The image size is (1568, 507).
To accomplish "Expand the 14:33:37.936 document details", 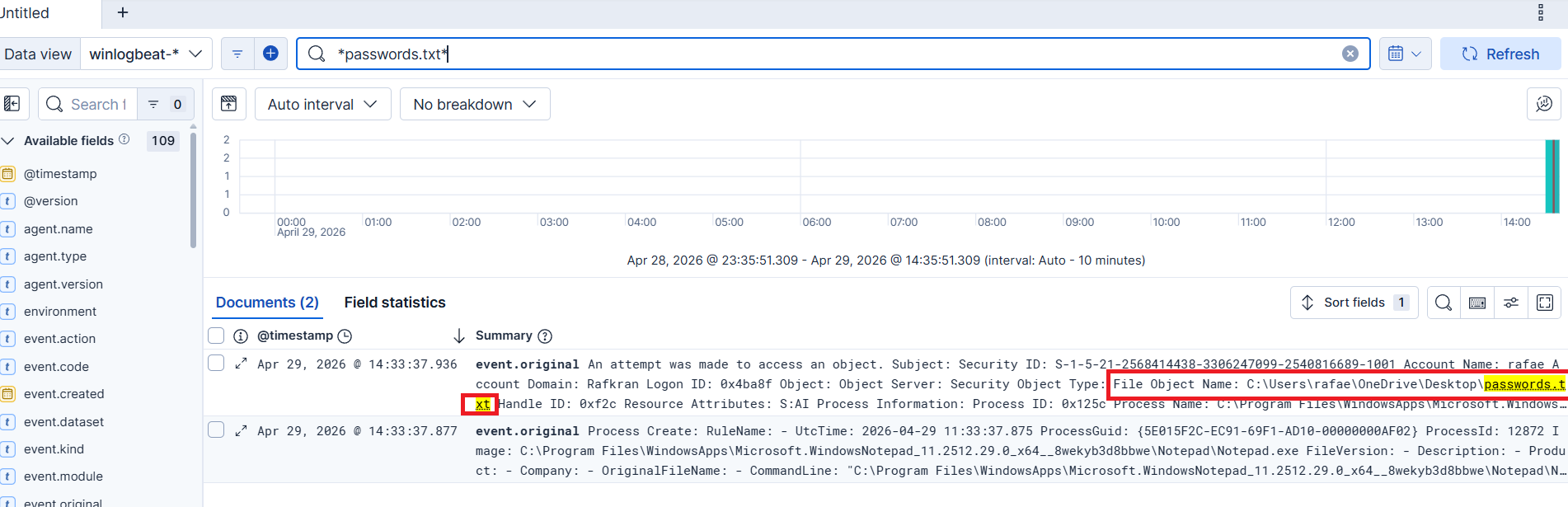I will click(241, 364).
